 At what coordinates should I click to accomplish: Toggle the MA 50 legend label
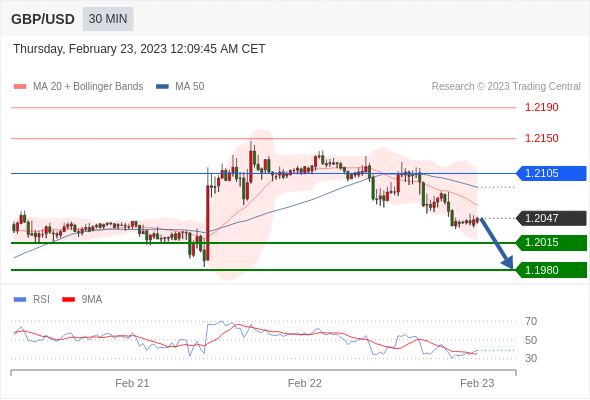pyautogui.click(x=190, y=87)
